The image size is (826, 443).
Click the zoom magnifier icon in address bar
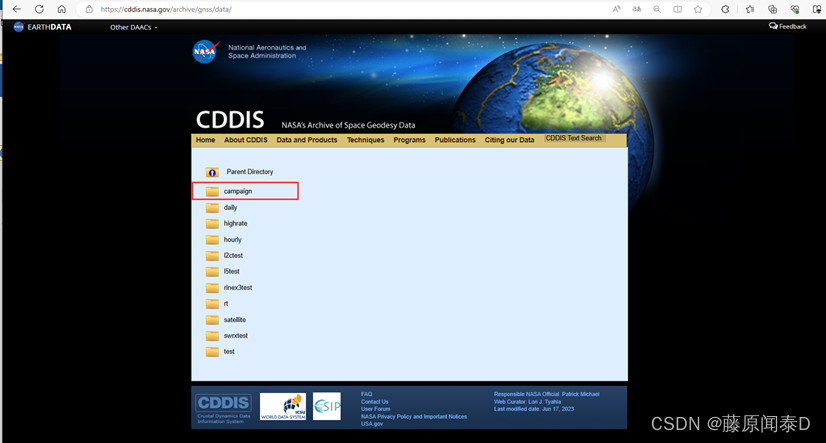click(657, 9)
